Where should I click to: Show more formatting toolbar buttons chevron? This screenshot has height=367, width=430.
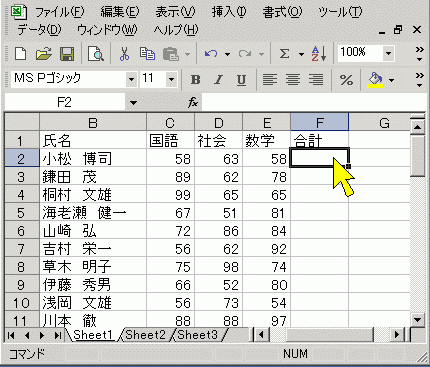click(x=420, y=80)
